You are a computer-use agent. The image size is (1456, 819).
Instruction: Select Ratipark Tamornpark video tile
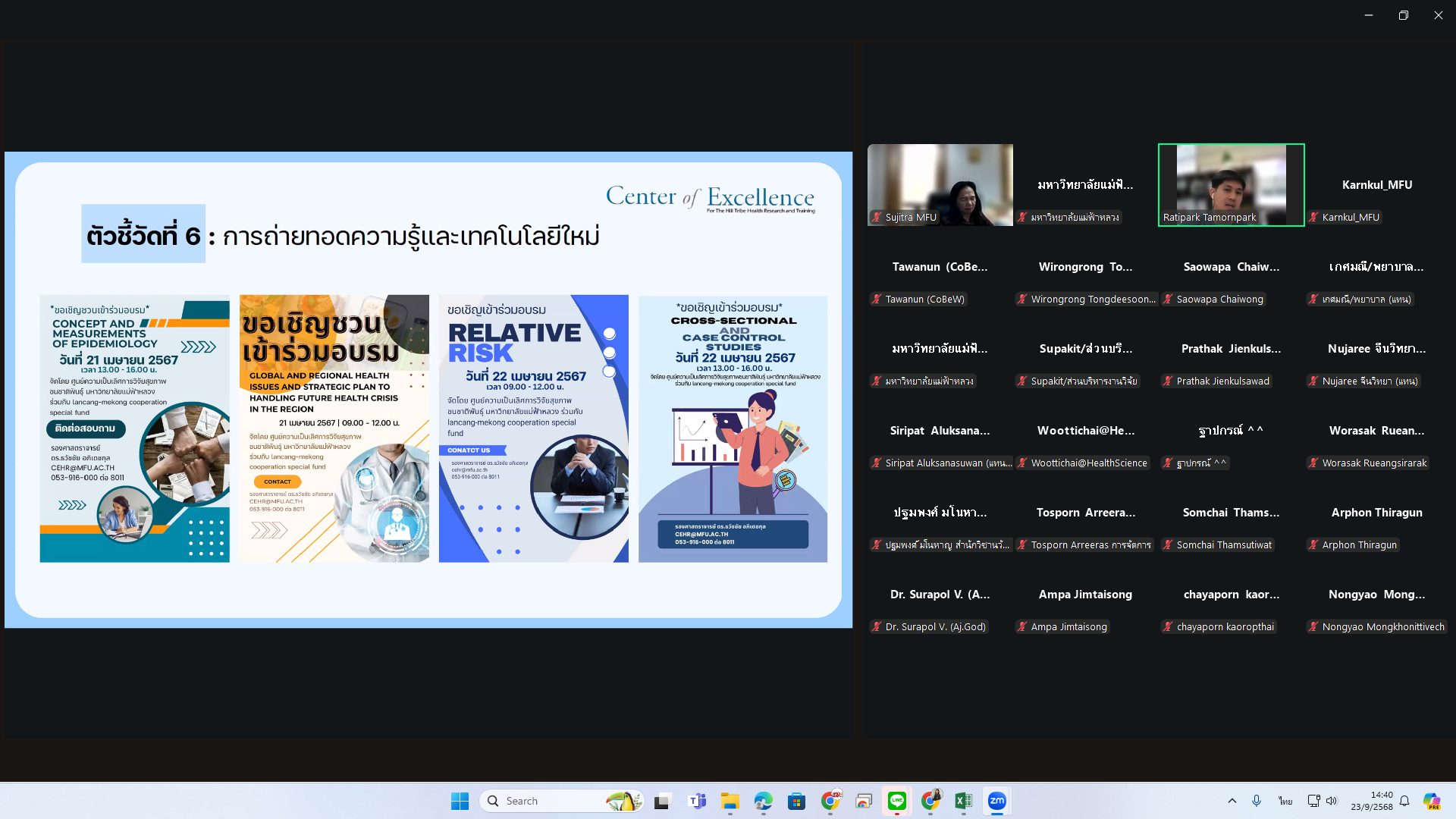click(1231, 184)
